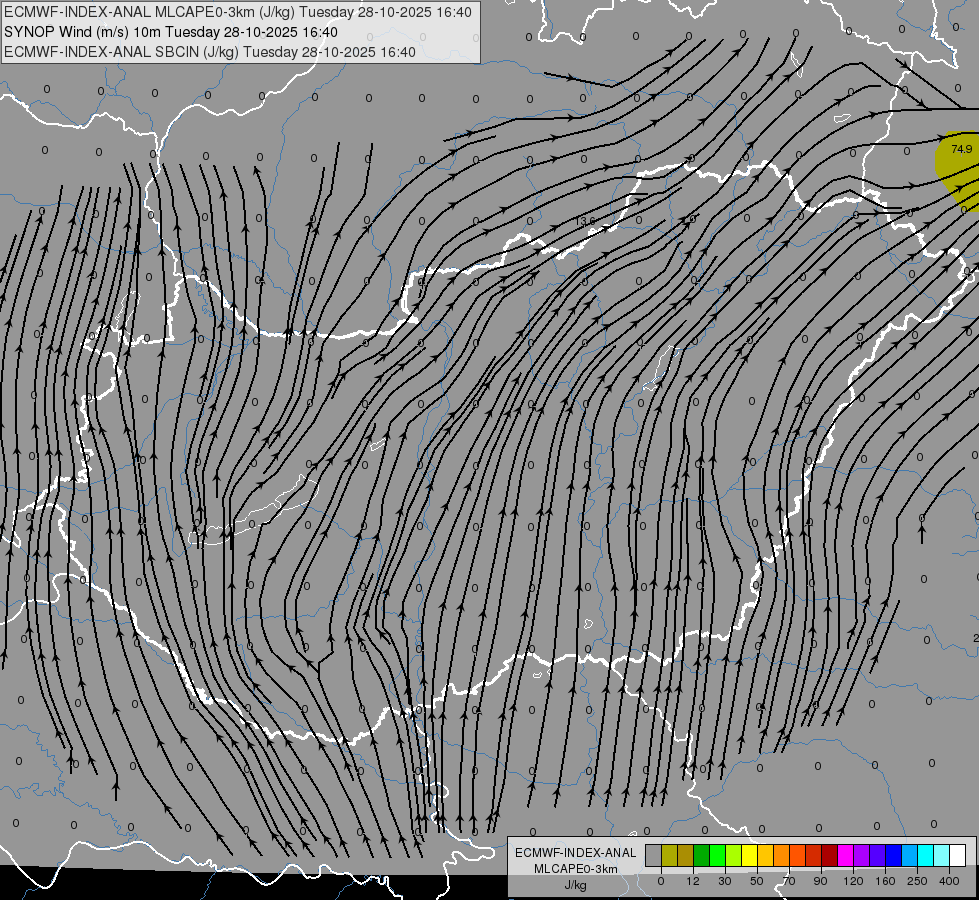Pick the cyan legend swatch
This screenshot has width=979, height=900.
(927, 855)
